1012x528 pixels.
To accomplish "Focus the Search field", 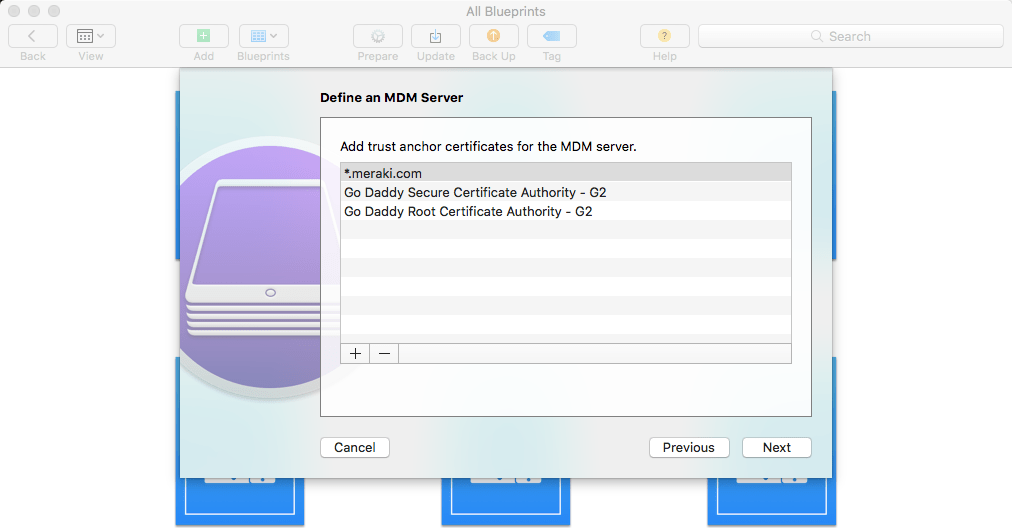I will (850, 36).
